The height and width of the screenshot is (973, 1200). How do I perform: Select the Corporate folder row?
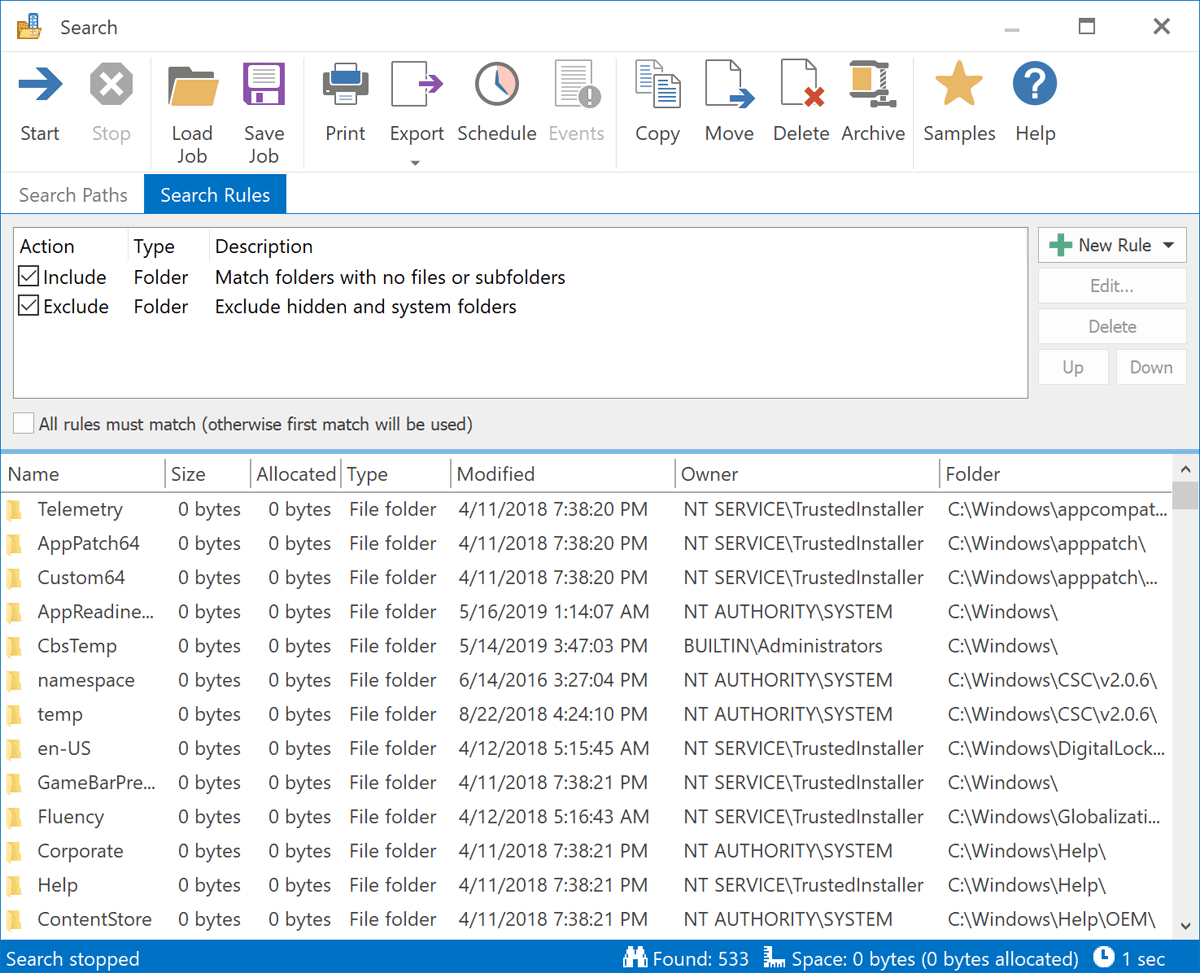pyautogui.click(x=586, y=851)
